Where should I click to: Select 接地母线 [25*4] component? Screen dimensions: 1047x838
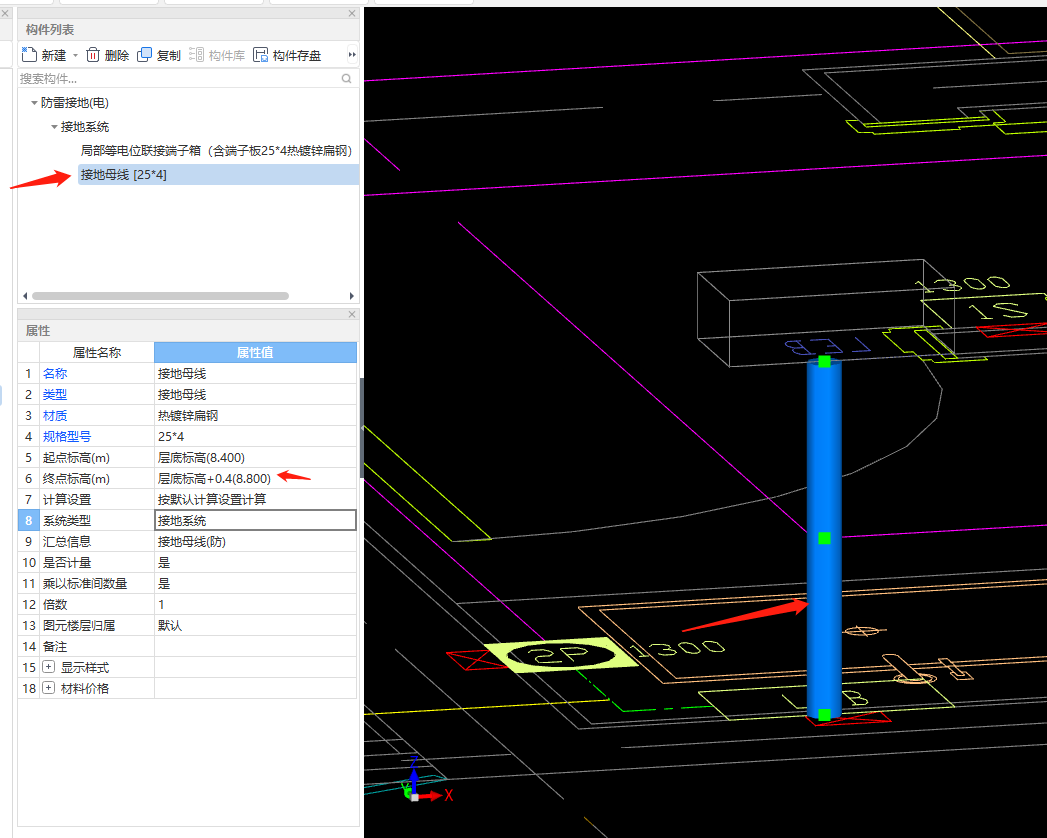click(x=218, y=175)
